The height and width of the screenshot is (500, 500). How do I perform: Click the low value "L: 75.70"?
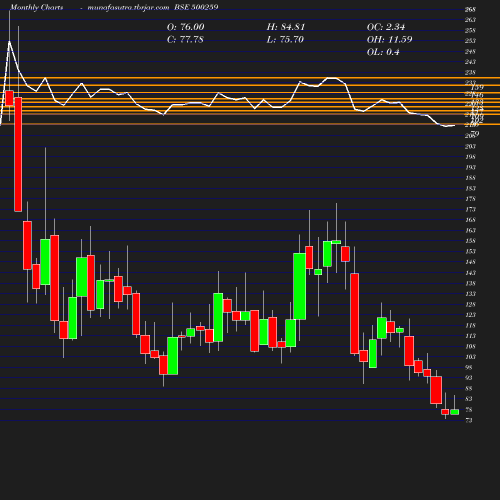tap(285, 40)
